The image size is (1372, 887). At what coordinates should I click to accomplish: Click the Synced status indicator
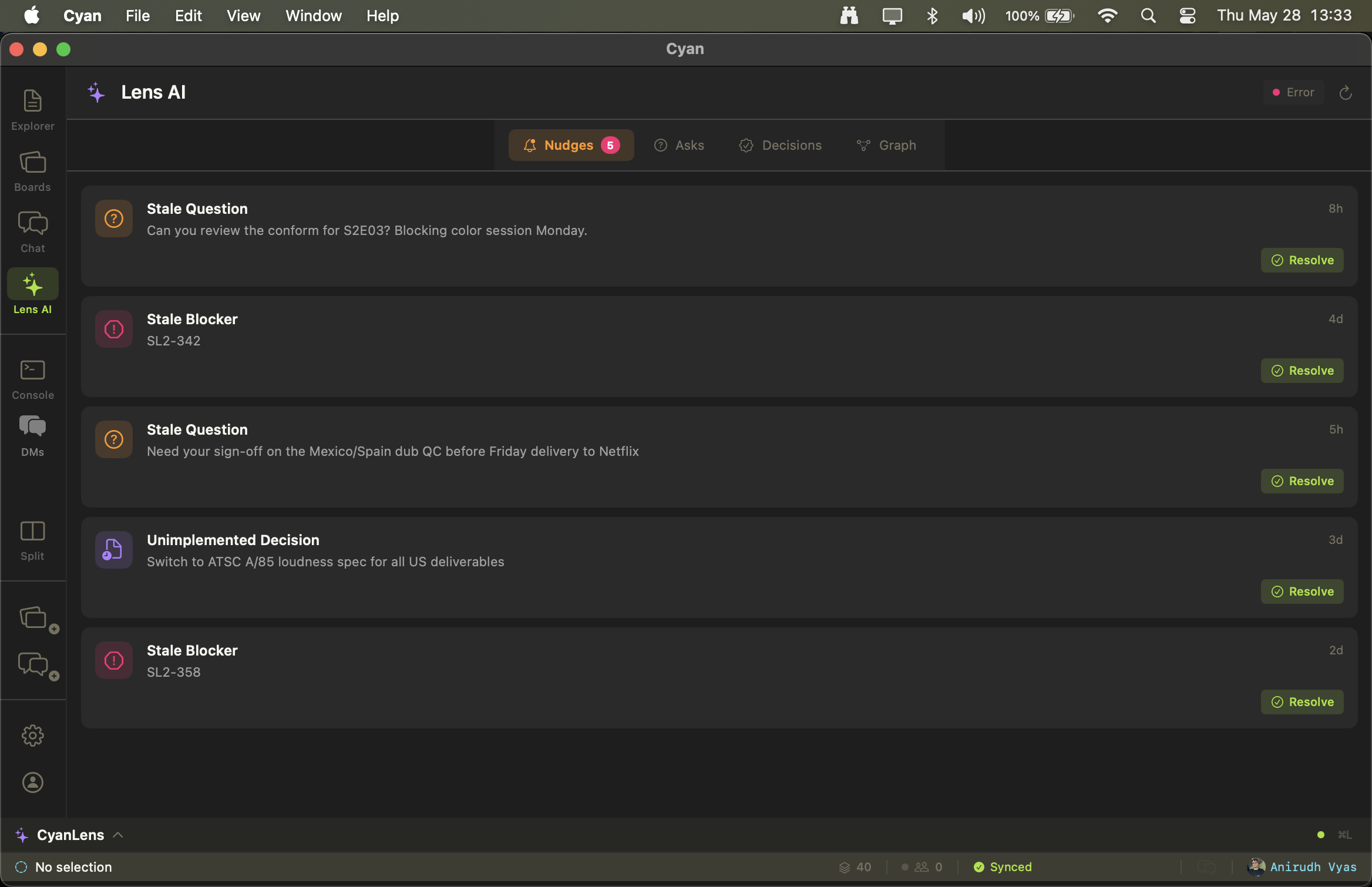[x=1003, y=867]
